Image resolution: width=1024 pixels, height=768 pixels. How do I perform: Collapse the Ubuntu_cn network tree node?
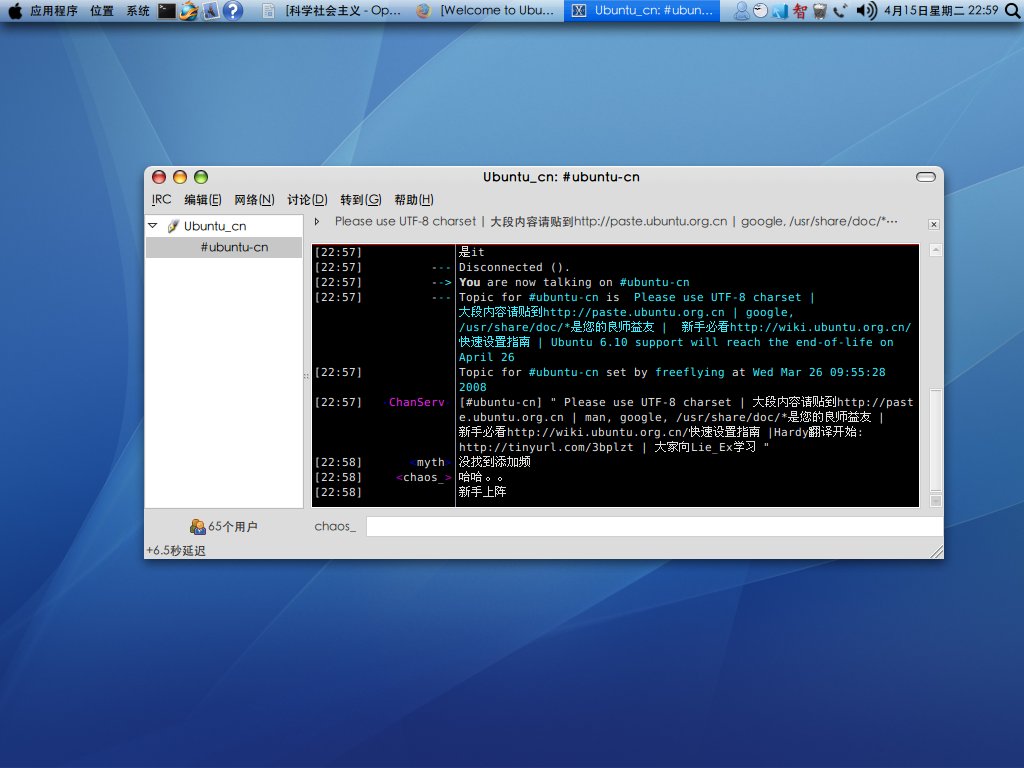pyautogui.click(x=153, y=226)
